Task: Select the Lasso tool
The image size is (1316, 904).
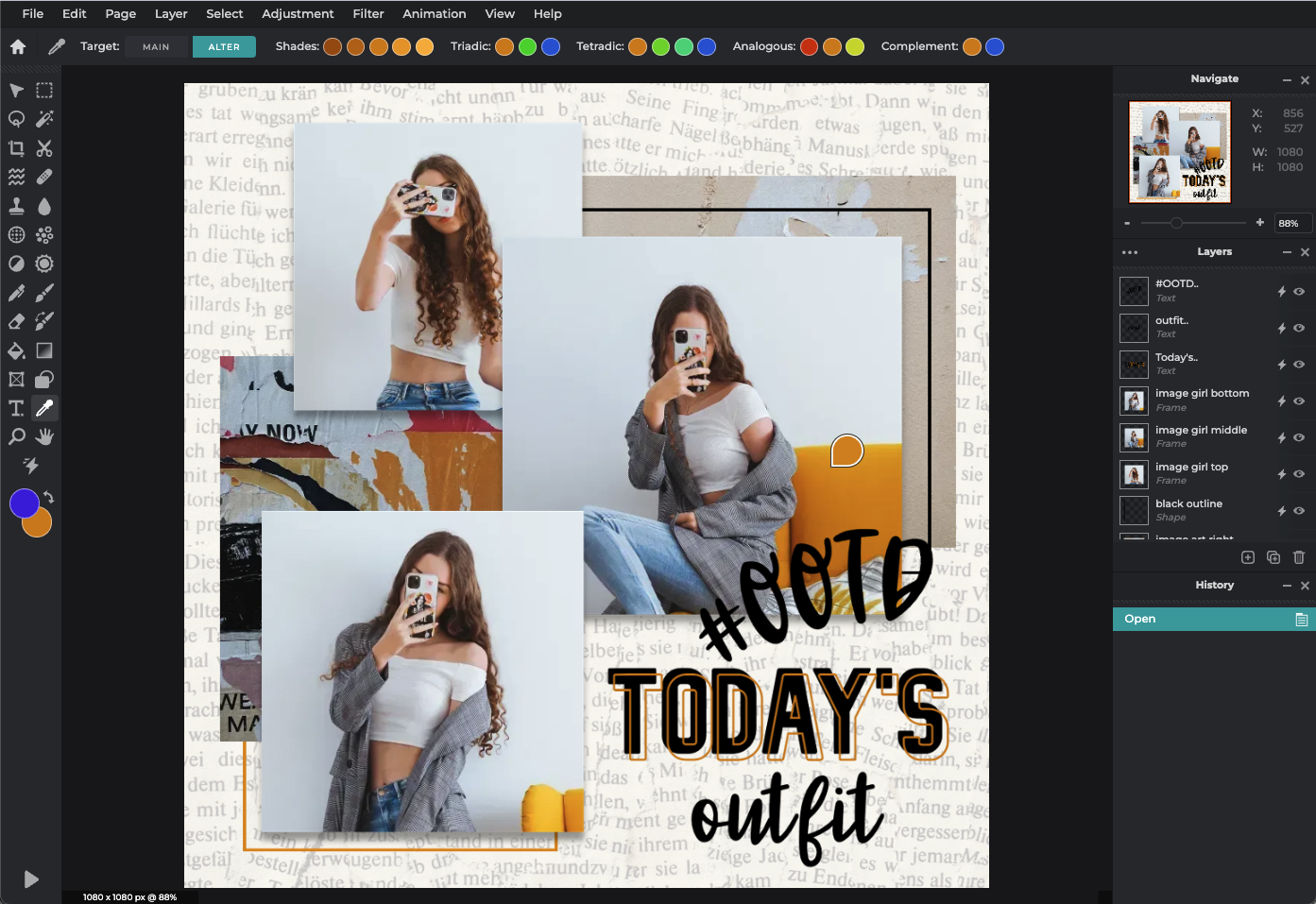Action: (x=16, y=119)
